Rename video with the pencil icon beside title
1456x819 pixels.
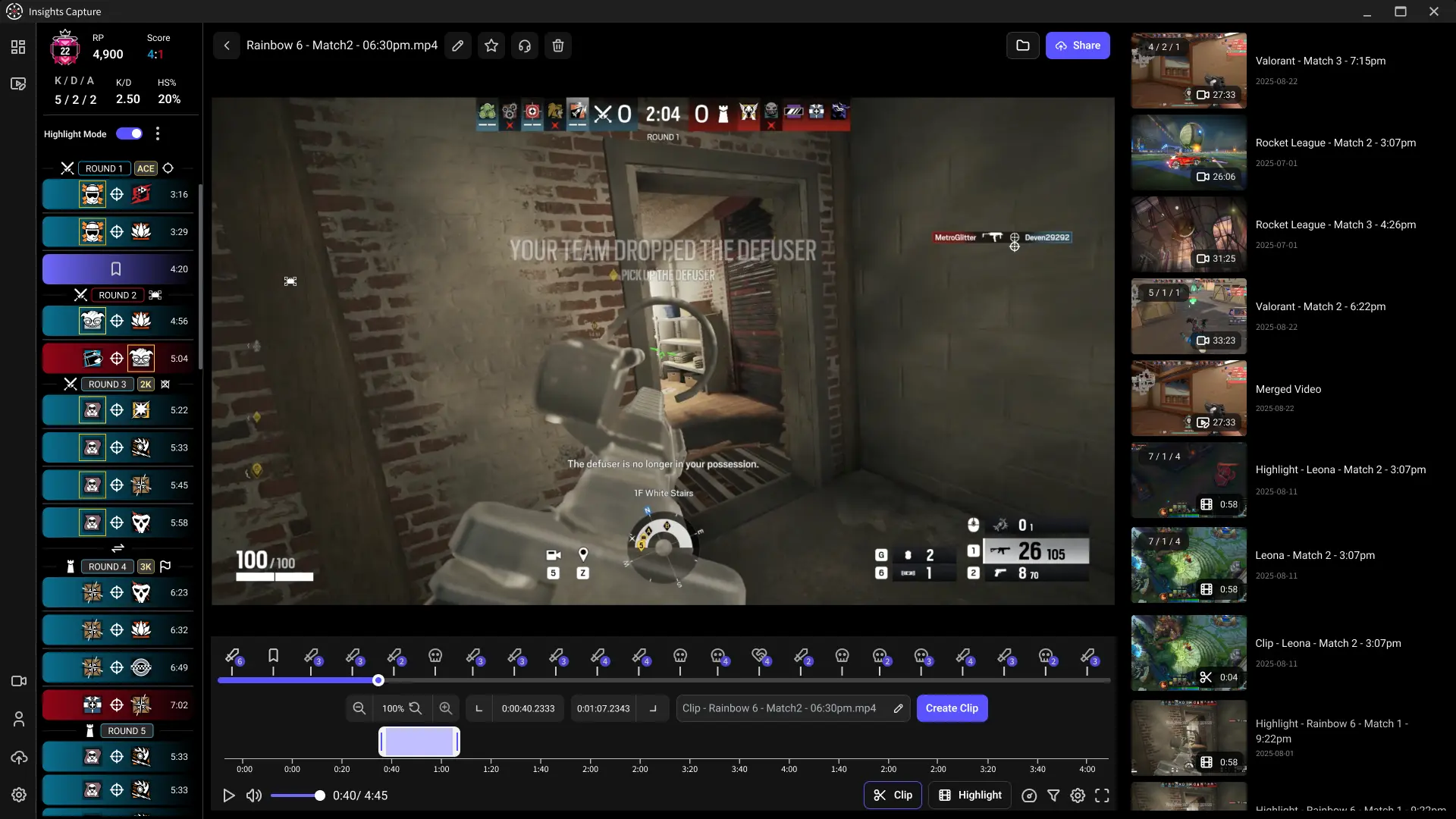tap(458, 45)
